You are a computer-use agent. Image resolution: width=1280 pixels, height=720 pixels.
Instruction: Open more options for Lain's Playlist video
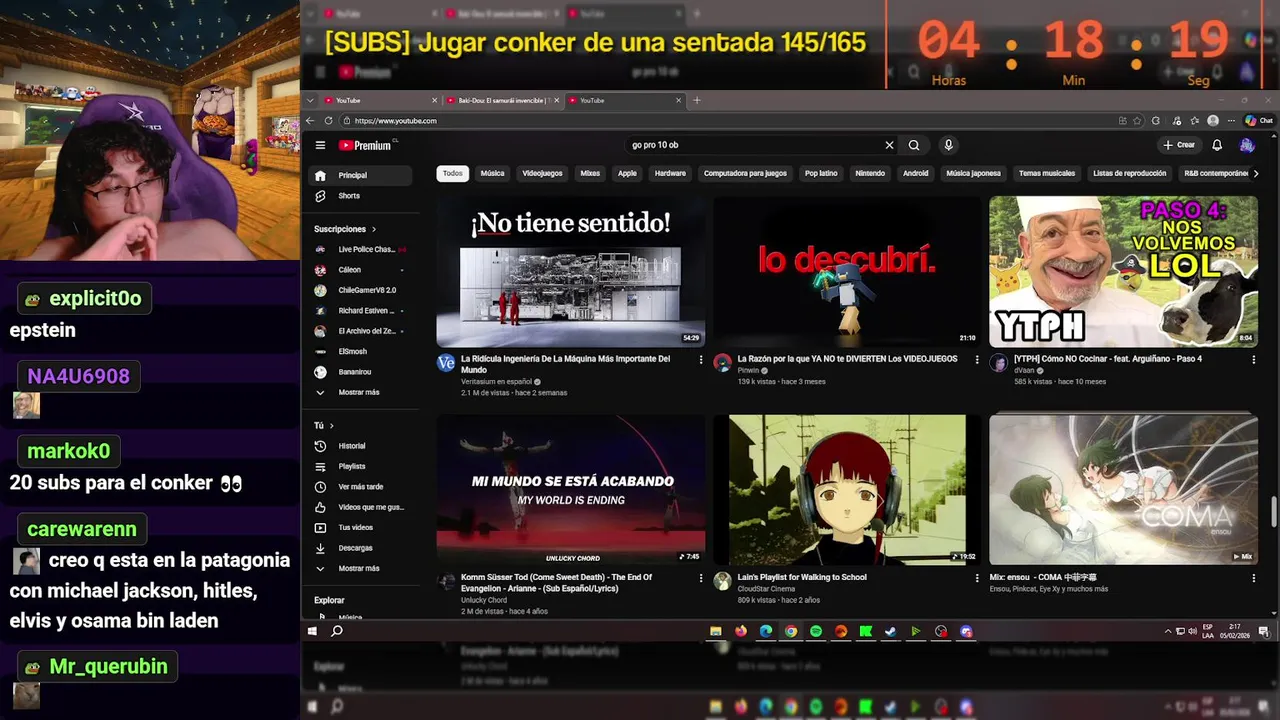pos(977,578)
